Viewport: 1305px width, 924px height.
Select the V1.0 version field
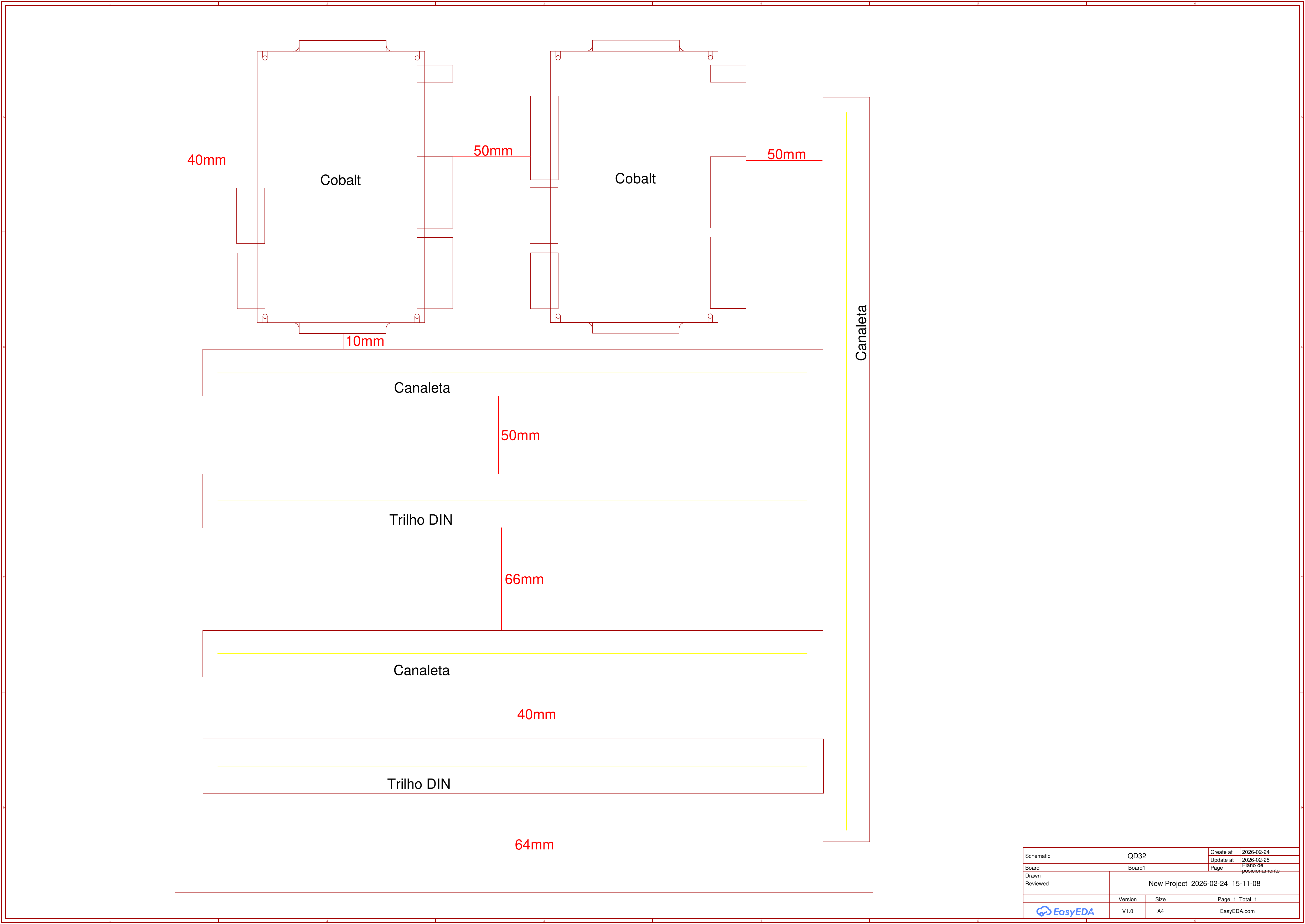click(x=1127, y=911)
